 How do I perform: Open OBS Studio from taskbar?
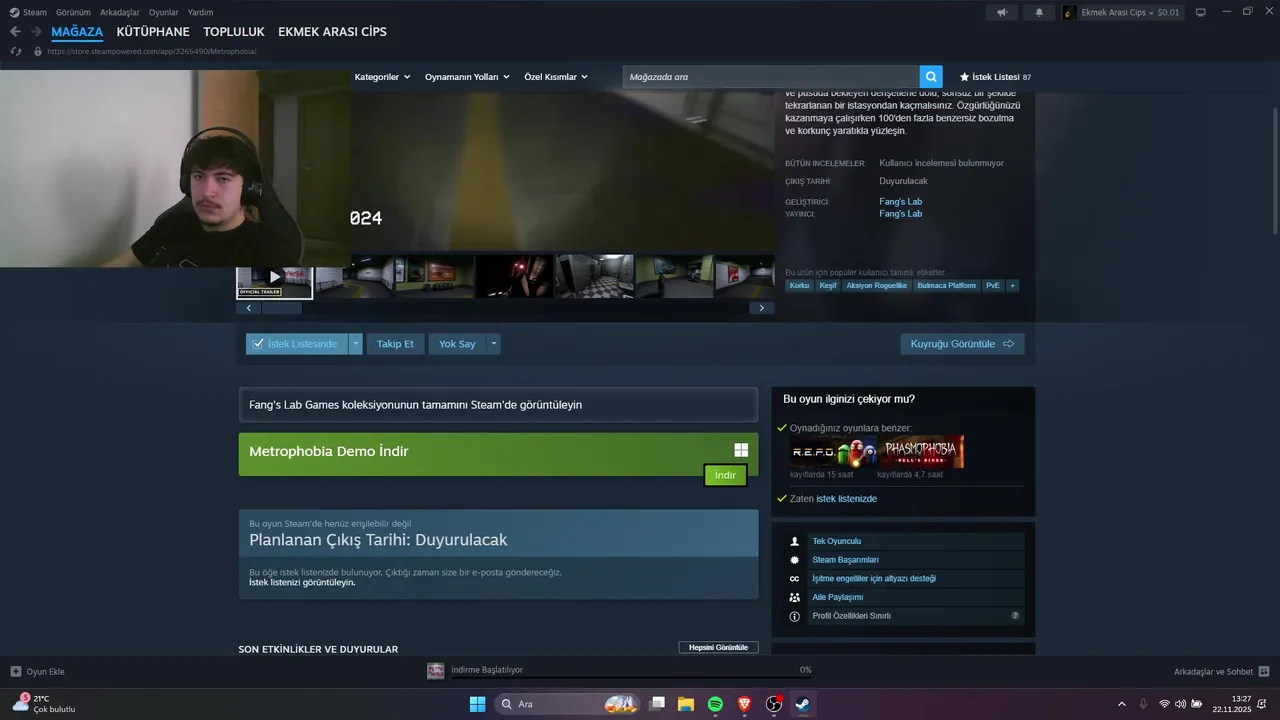(x=774, y=704)
